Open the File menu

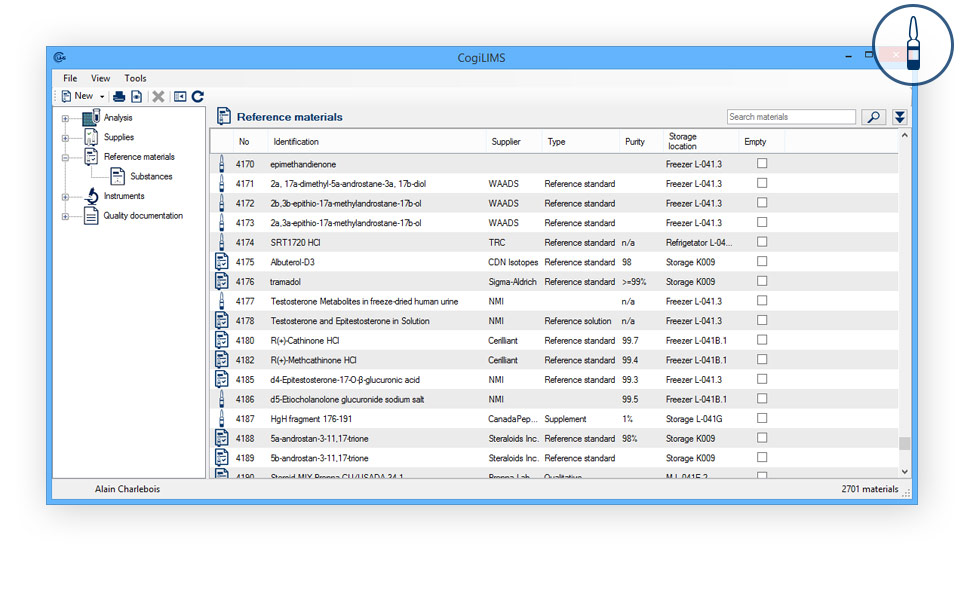pyautogui.click(x=70, y=78)
